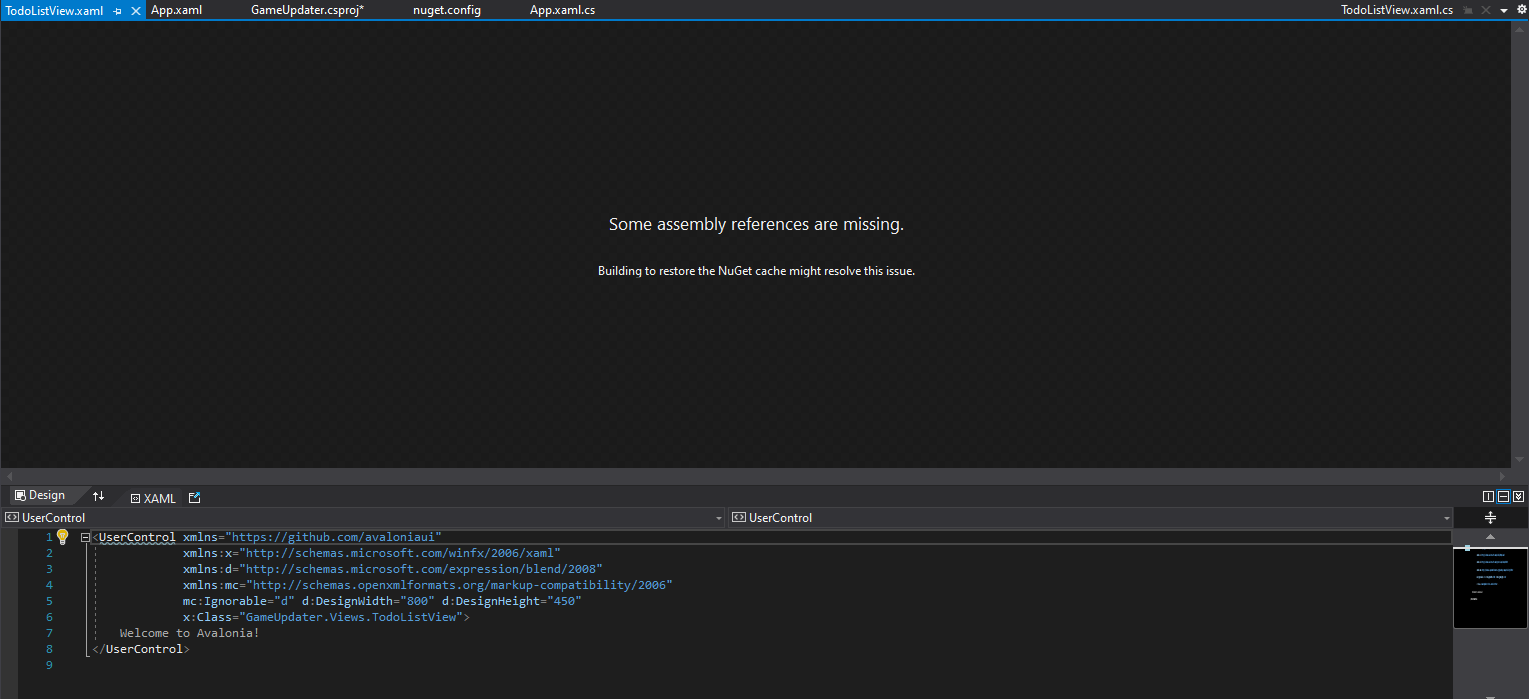Toggle the active horizontal split view button

coord(1503,496)
